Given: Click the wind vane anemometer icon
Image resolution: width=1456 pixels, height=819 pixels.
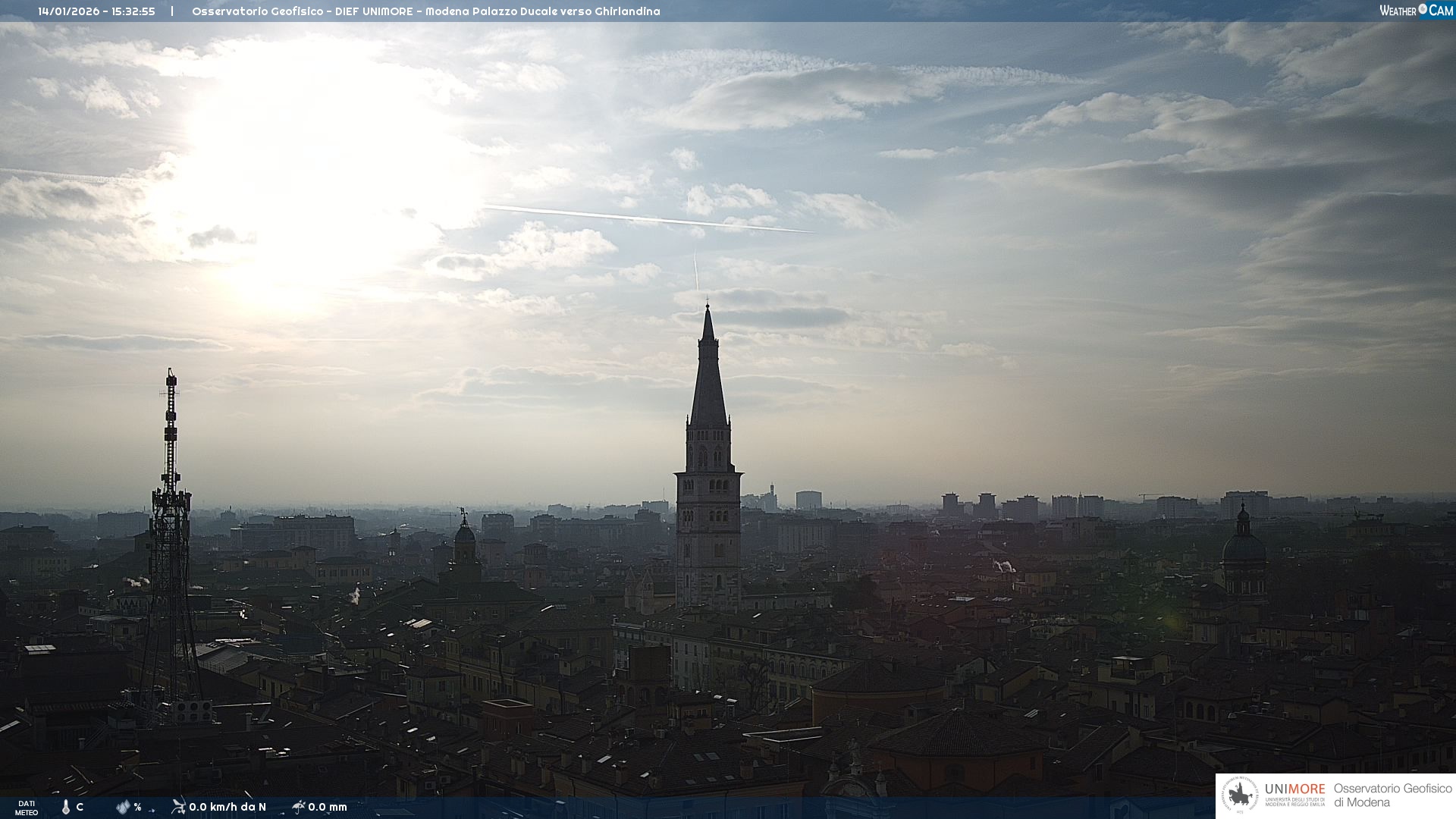Looking at the screenshot, I should pos(178,806).
